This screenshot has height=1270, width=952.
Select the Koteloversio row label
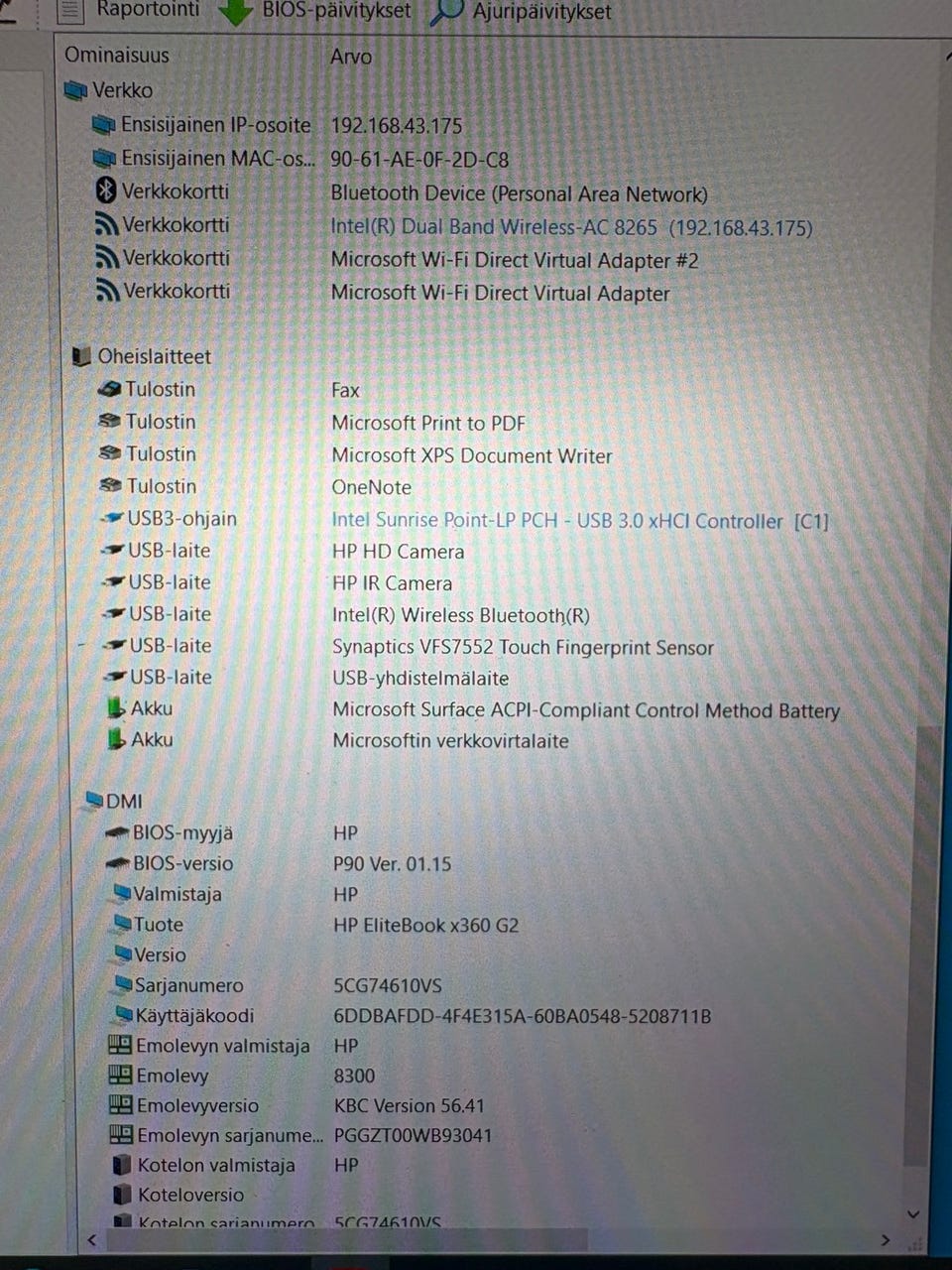pyautogui.click(x=190, y=1195)
